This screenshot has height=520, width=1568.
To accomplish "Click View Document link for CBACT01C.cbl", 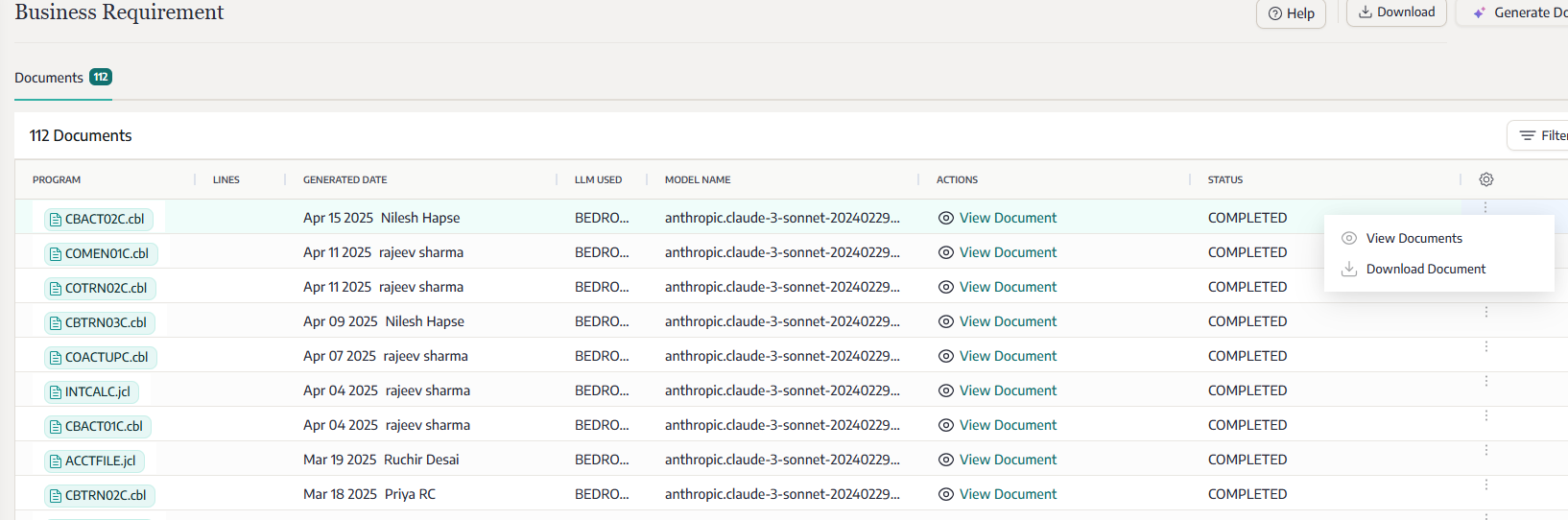I will point(997,425).
